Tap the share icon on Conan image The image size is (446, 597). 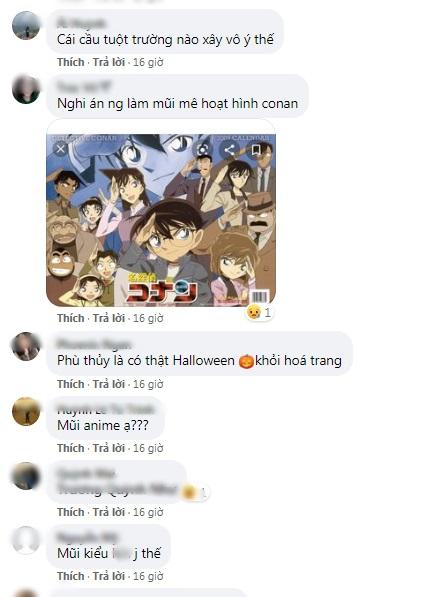(x=229, y=150)
